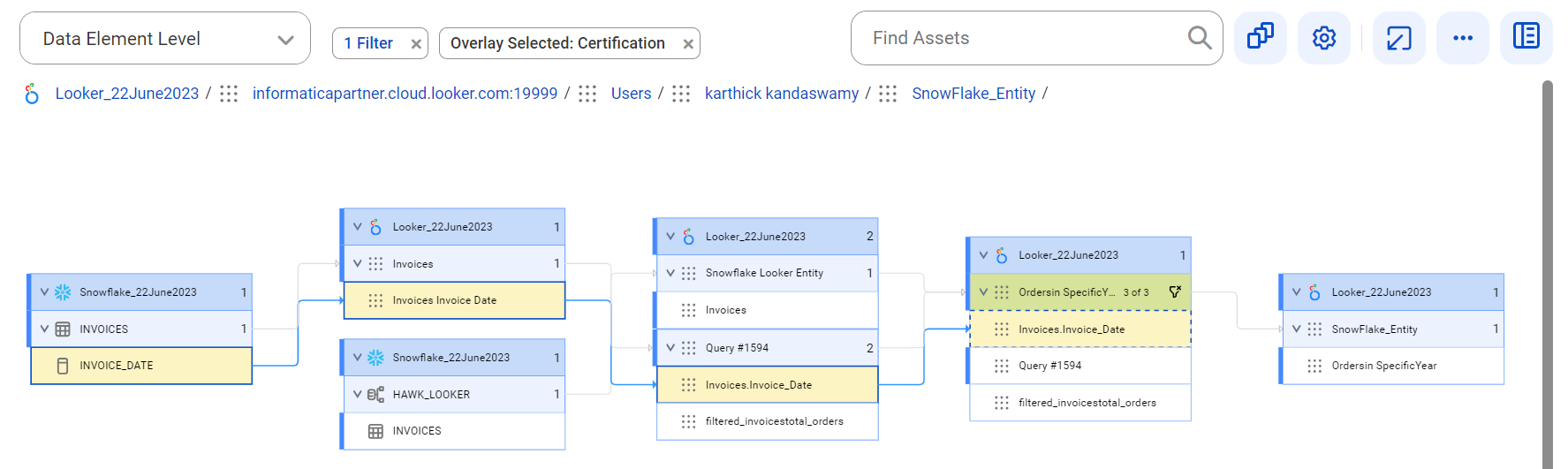Collapse Snowflake Looker Entity row
This screenshot has height=469, width=1568.
tap(670, 274)
